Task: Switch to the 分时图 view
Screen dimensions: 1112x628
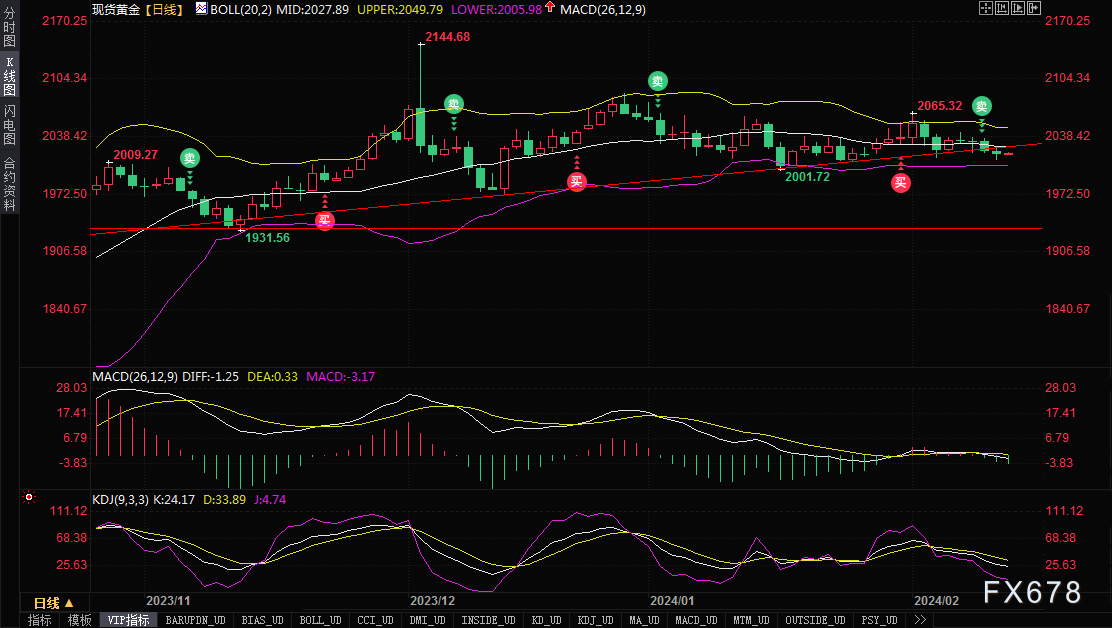Action: [9, 34]
